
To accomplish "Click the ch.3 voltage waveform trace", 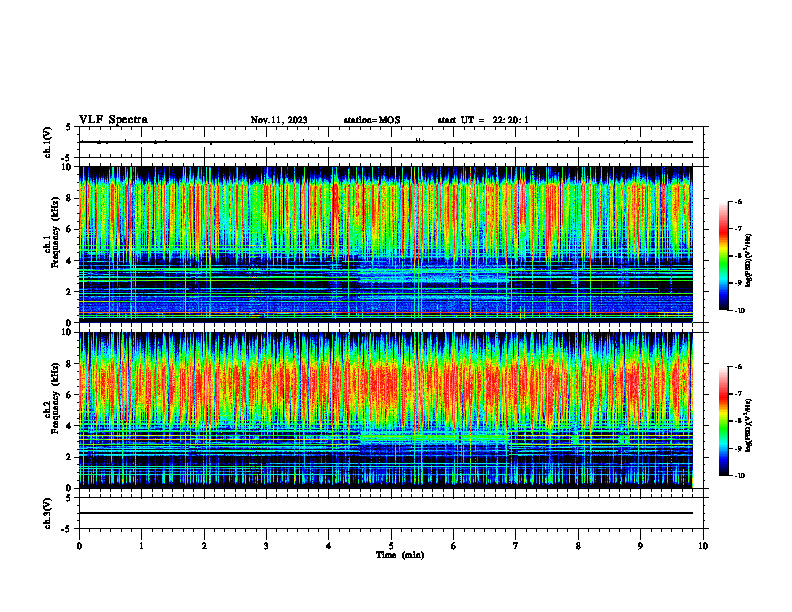I will (x=385, y=513).
